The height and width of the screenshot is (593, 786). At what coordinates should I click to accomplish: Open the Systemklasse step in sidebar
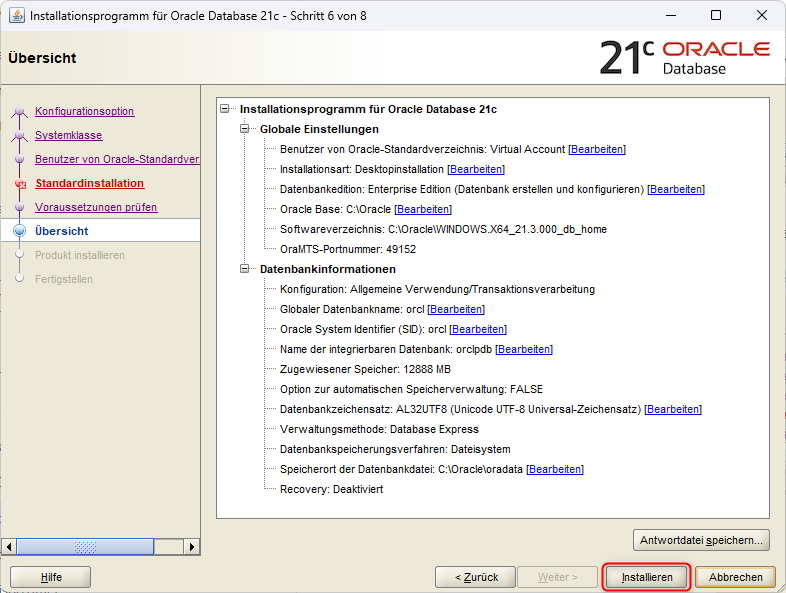(x=69, y=135)
